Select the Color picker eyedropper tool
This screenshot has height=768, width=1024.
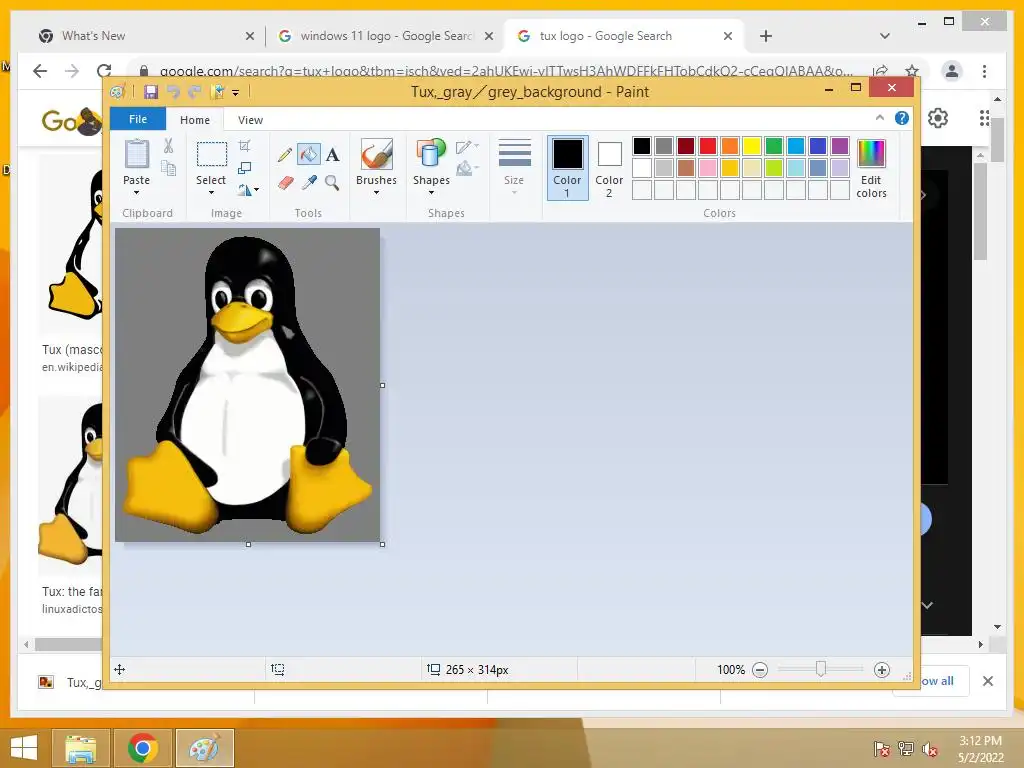click(x=309, y=182)
